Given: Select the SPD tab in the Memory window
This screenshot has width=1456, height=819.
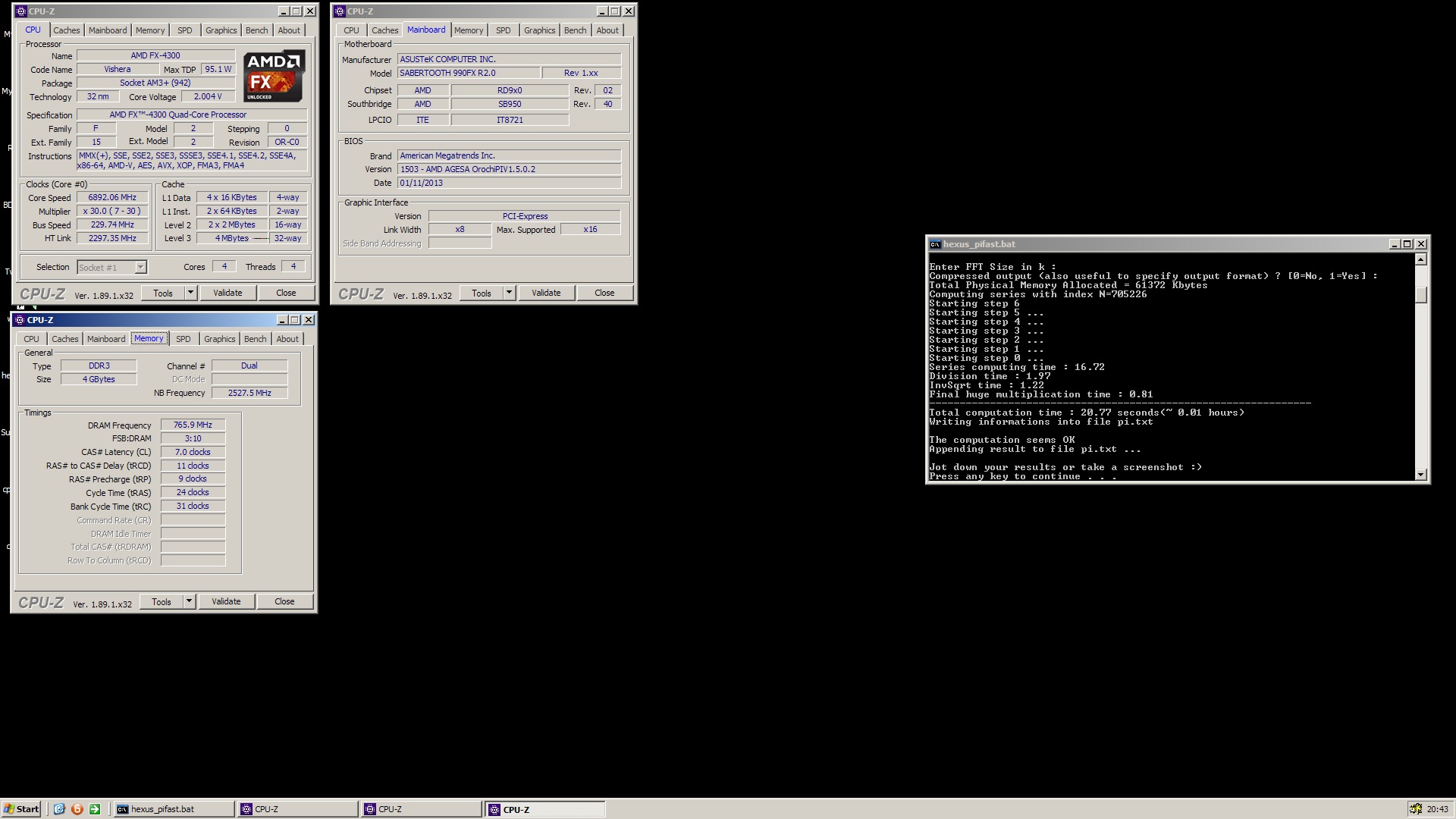Looking at the screenshot, I should pyautogui.click(x=184, y=339).
